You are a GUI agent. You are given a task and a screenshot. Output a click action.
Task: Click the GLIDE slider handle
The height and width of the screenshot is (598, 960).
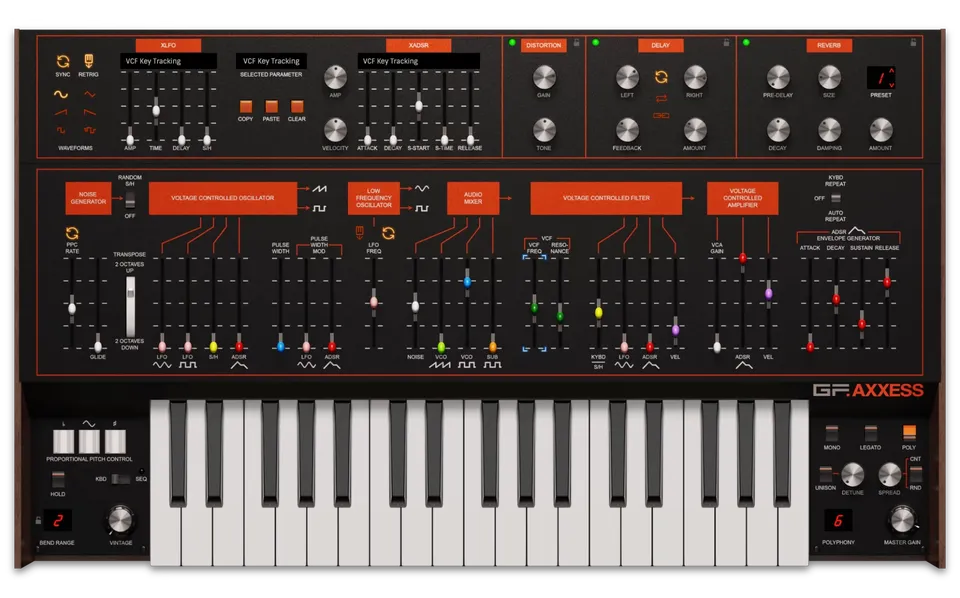point(98,346)
